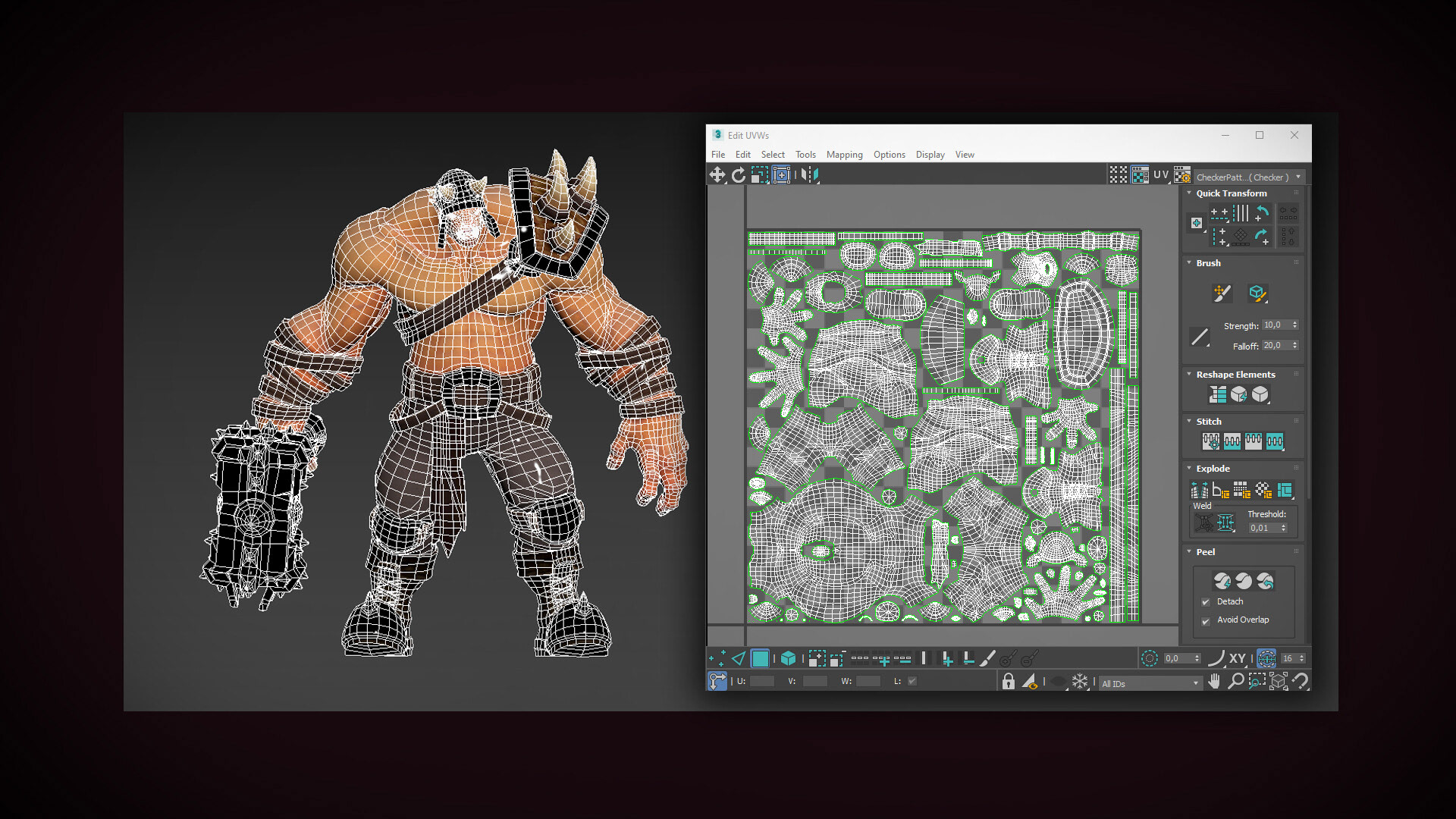Open the Tools menu

click(x=805, y=155)
